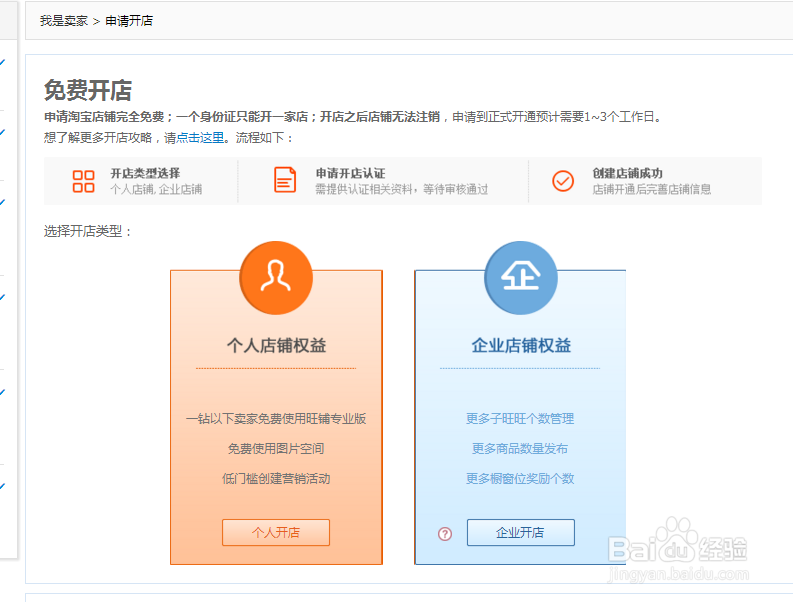This screenshot has width=793, height=602.
Task: Click the 企业开店 button
Action: click(x=520, y=532)
